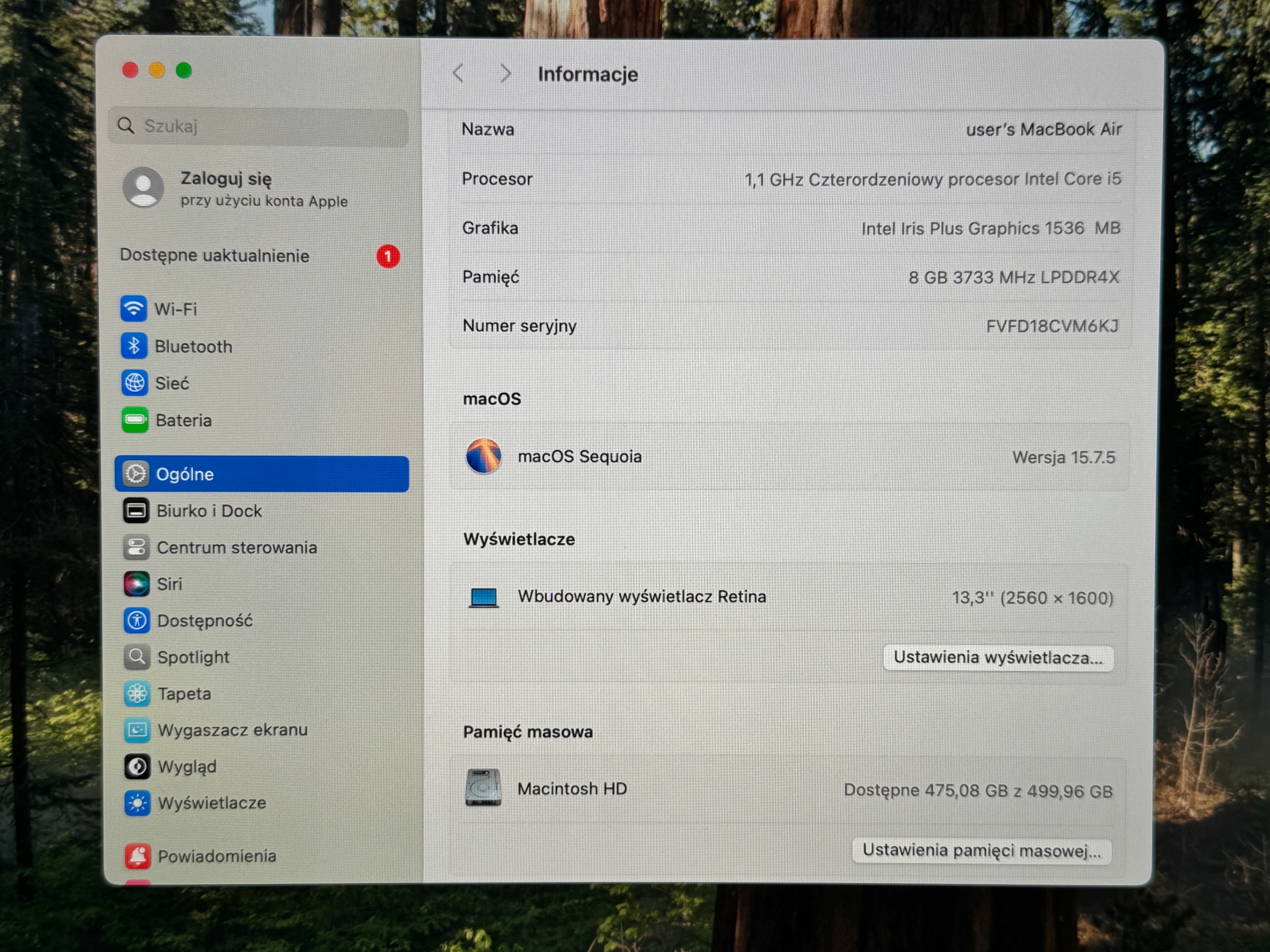Click the Intel Core i5 processor value
The height and width of the screenshot is (952, 1270).
point(932,179)
